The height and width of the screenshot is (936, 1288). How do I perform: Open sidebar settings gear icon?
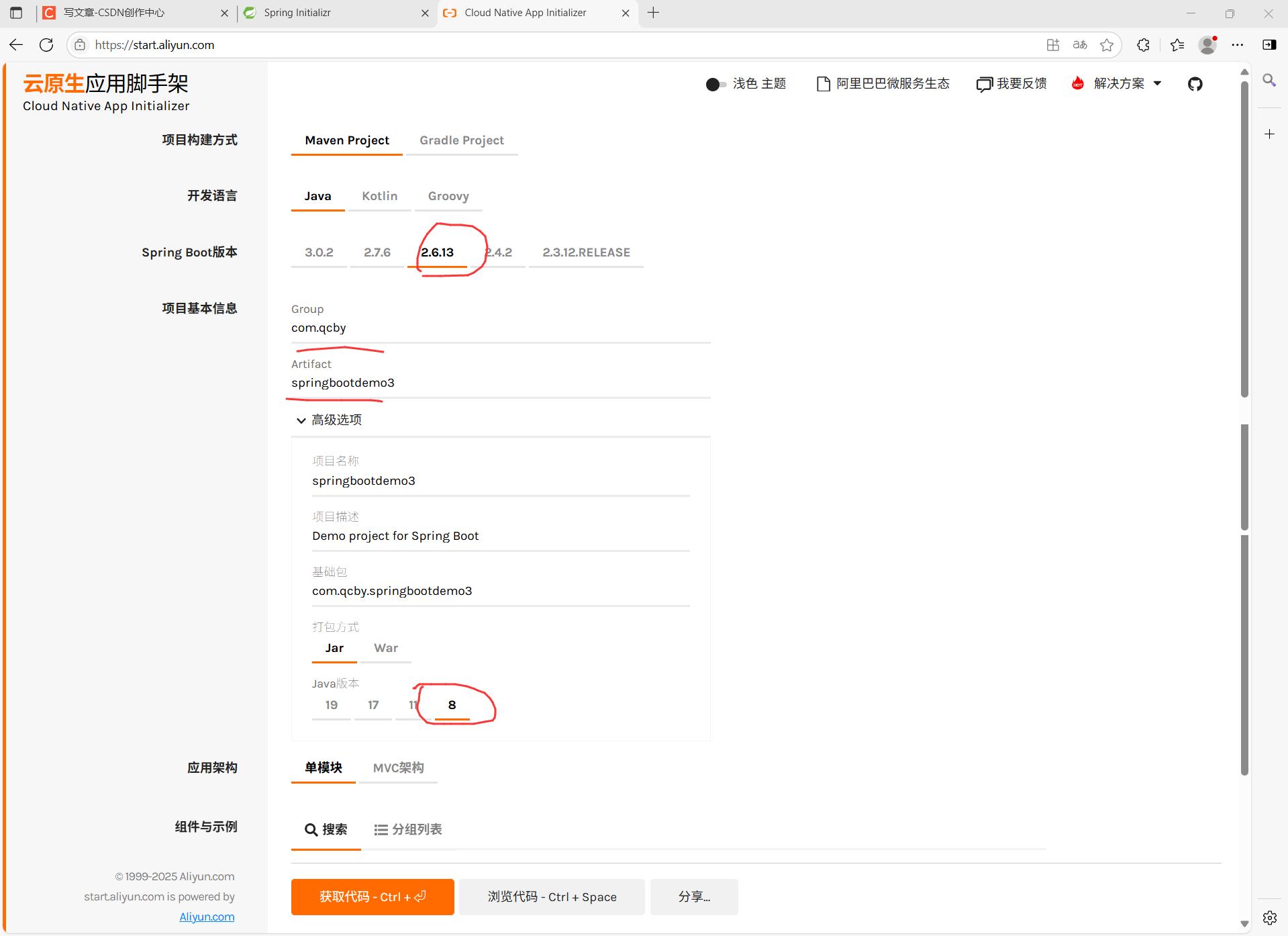1269,917
